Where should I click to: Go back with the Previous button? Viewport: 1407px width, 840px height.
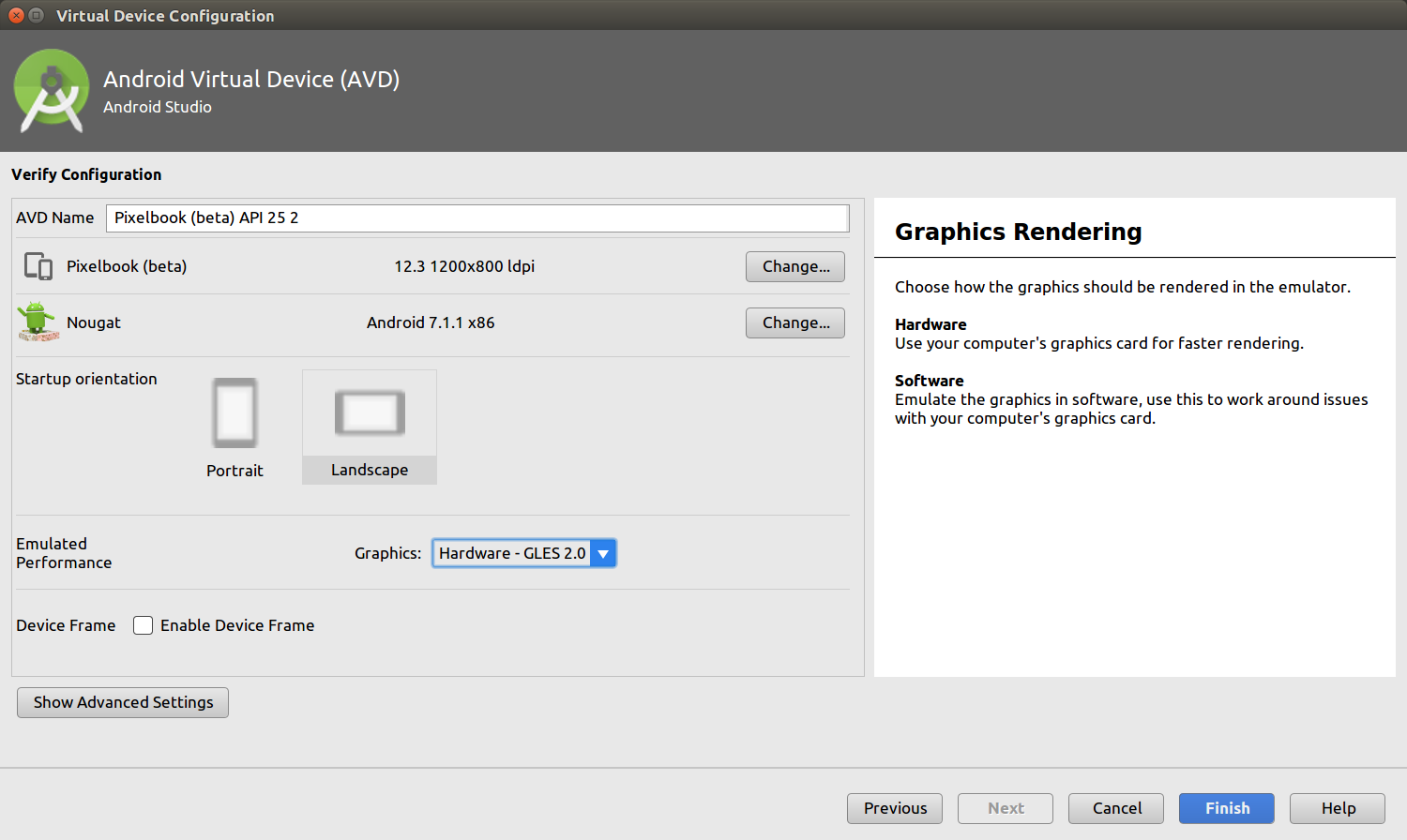[895, 808]
